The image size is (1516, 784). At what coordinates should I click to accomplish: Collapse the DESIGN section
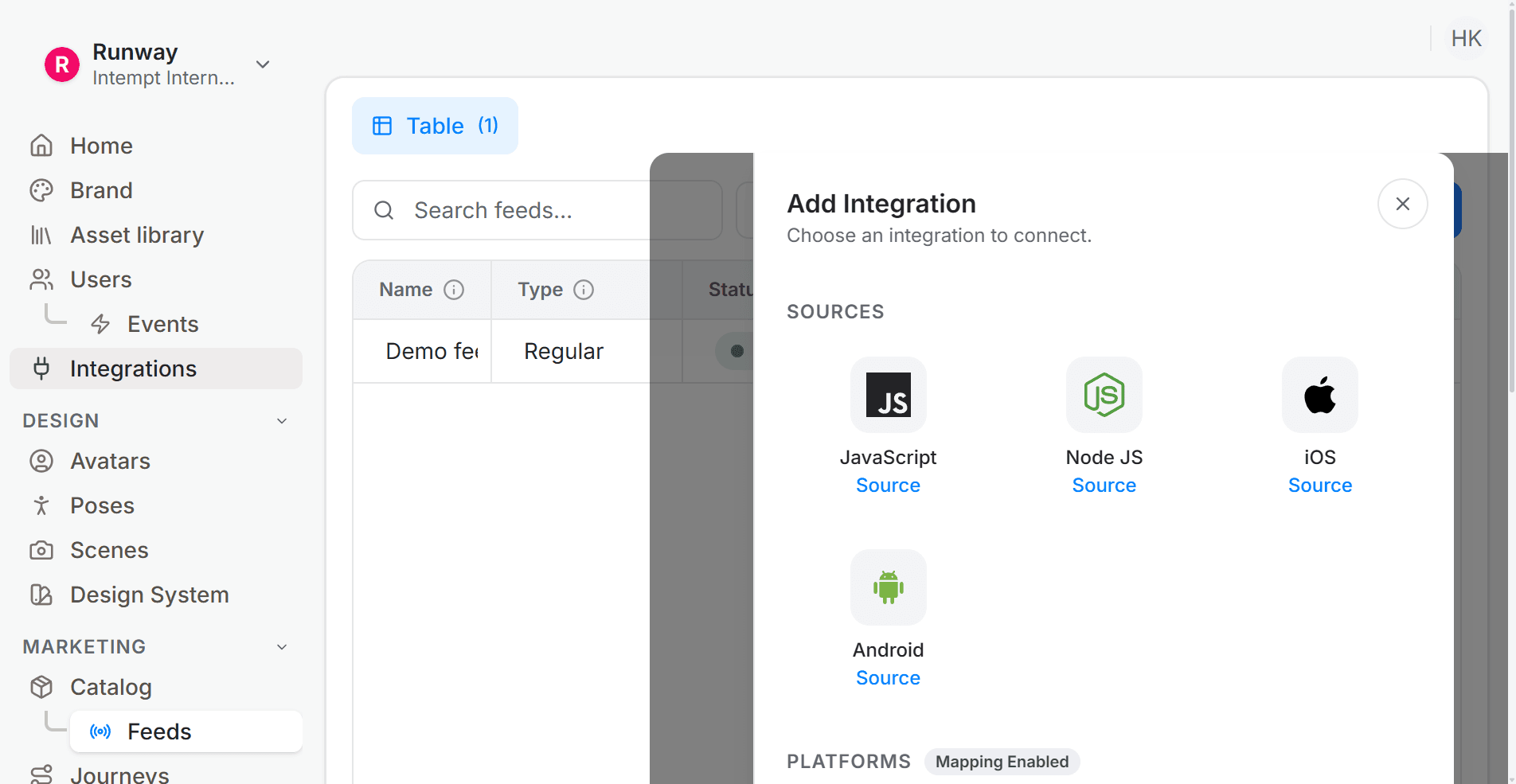(282, 421)
